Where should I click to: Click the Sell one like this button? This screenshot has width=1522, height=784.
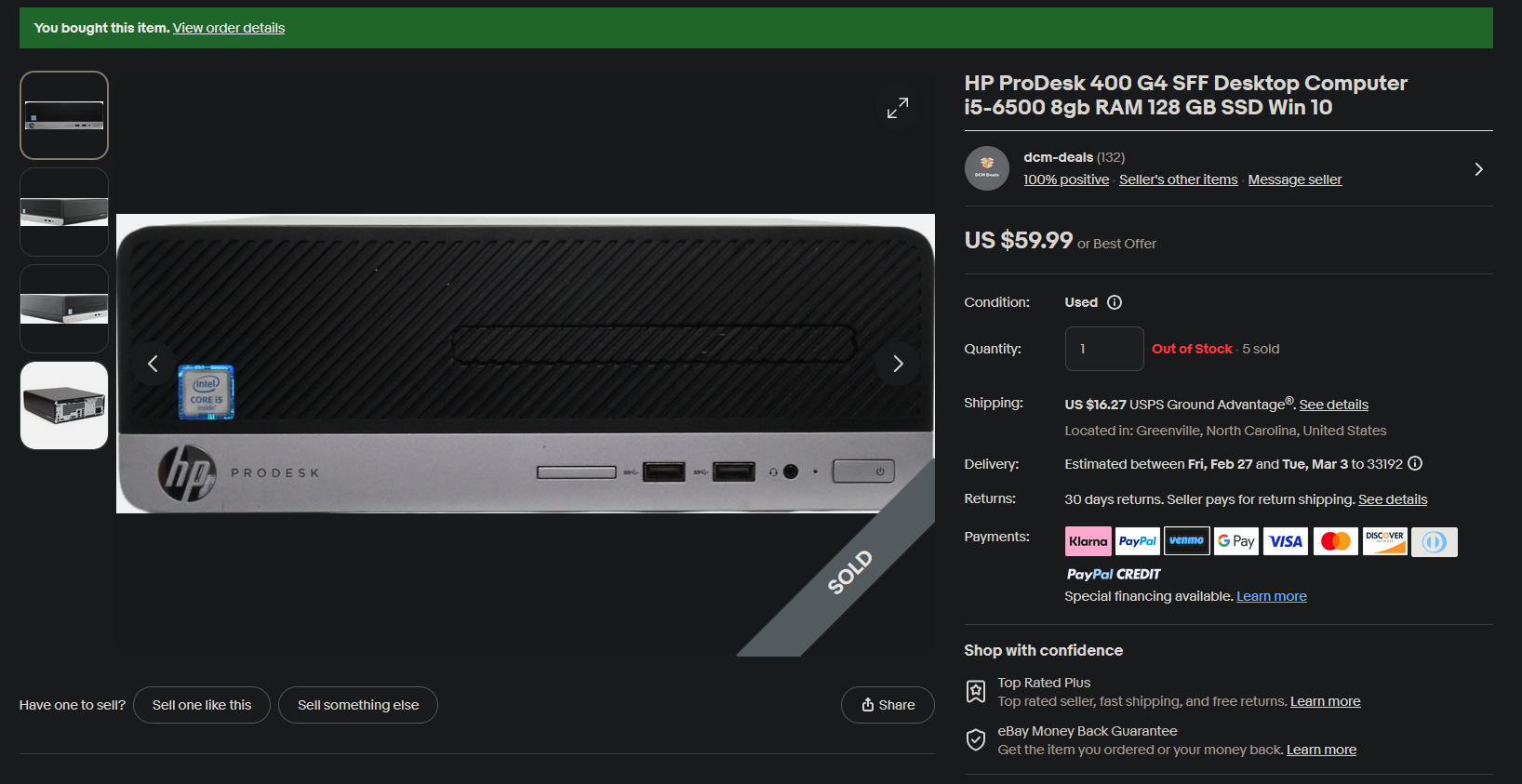[x=202, y=705]
